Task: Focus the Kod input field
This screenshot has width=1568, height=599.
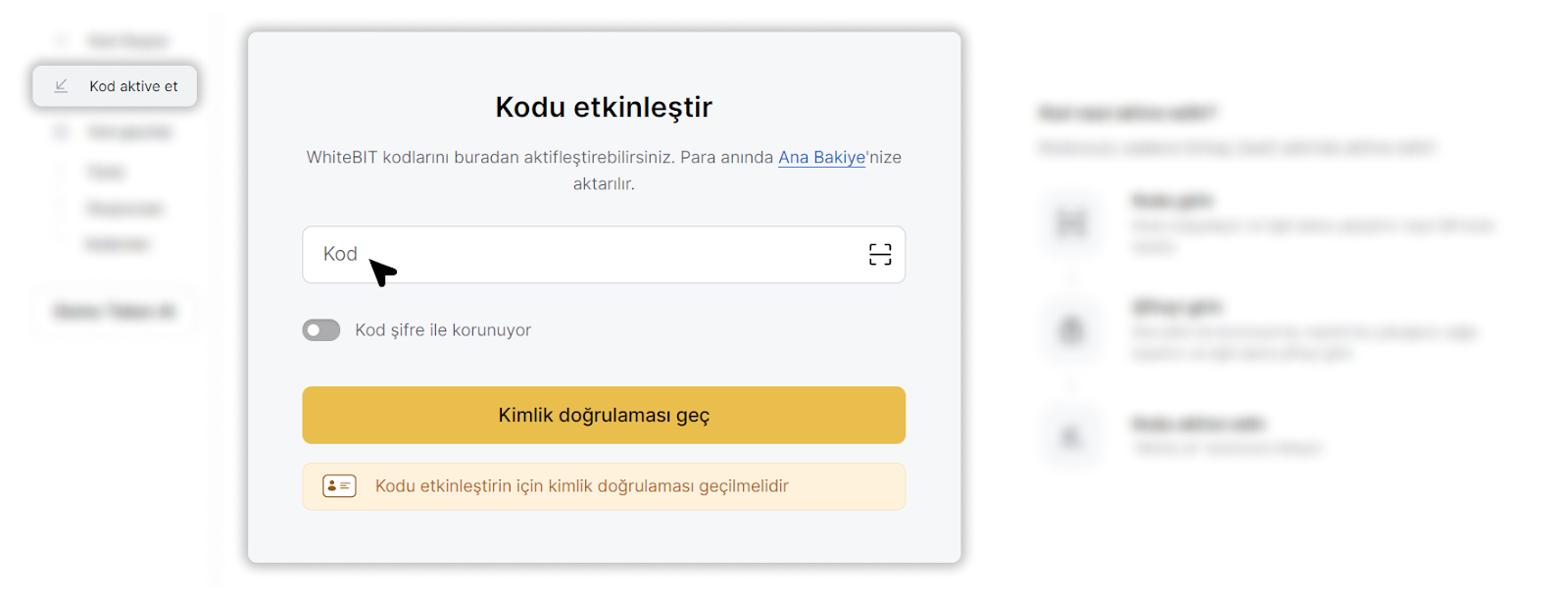Action: click(x=588, y=255)
